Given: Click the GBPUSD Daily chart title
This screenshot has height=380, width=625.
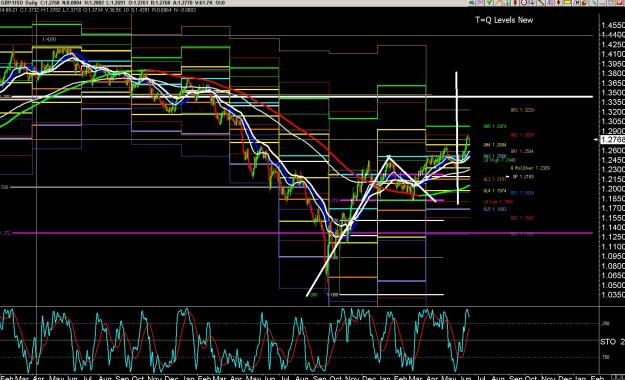Looking at the screenshot, I should (x=18, y=3).
